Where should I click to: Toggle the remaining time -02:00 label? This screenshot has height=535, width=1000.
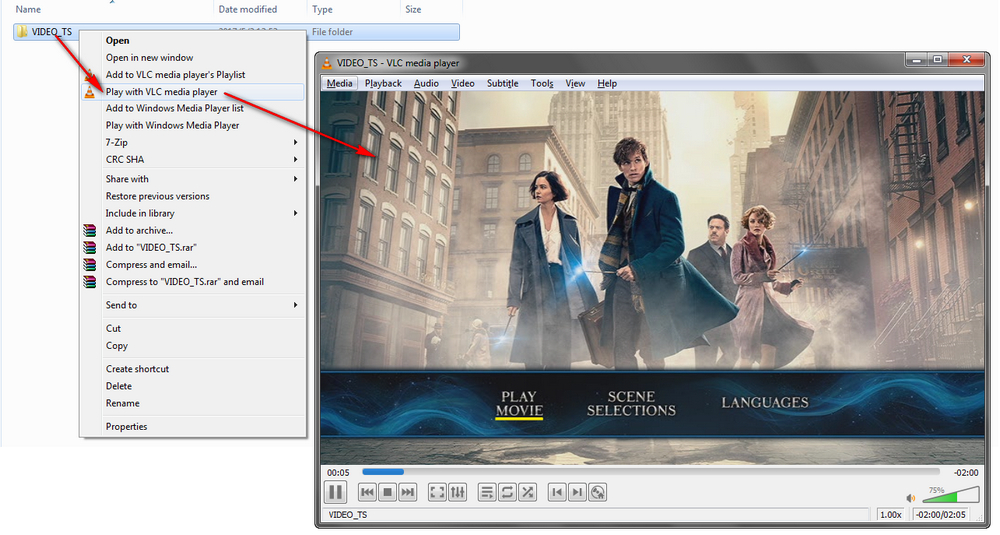click(x=966, y=473)
